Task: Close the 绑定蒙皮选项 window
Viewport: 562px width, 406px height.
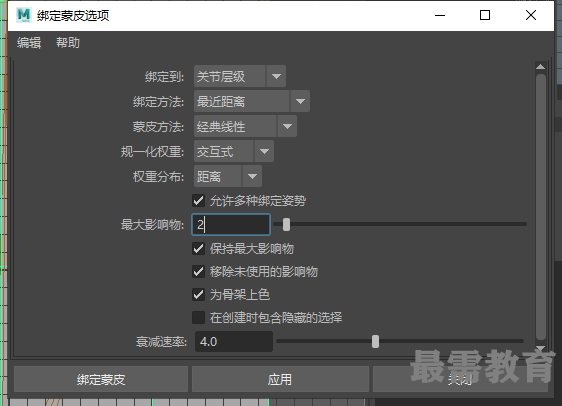Action: tap(531, 15)
